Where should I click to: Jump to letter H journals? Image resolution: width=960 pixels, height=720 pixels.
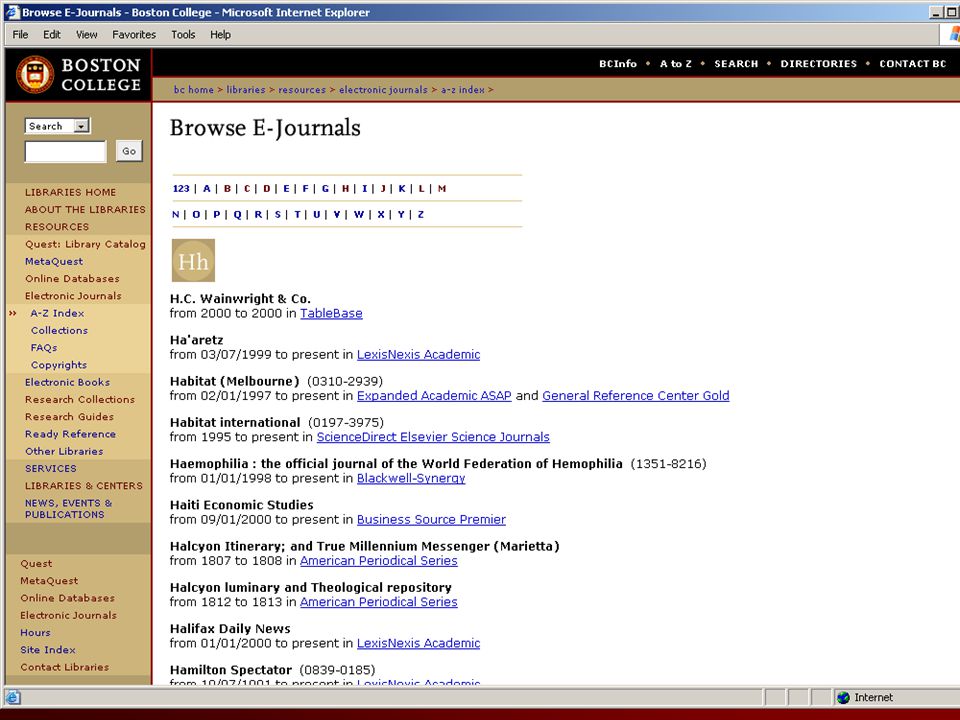[345, 189]
